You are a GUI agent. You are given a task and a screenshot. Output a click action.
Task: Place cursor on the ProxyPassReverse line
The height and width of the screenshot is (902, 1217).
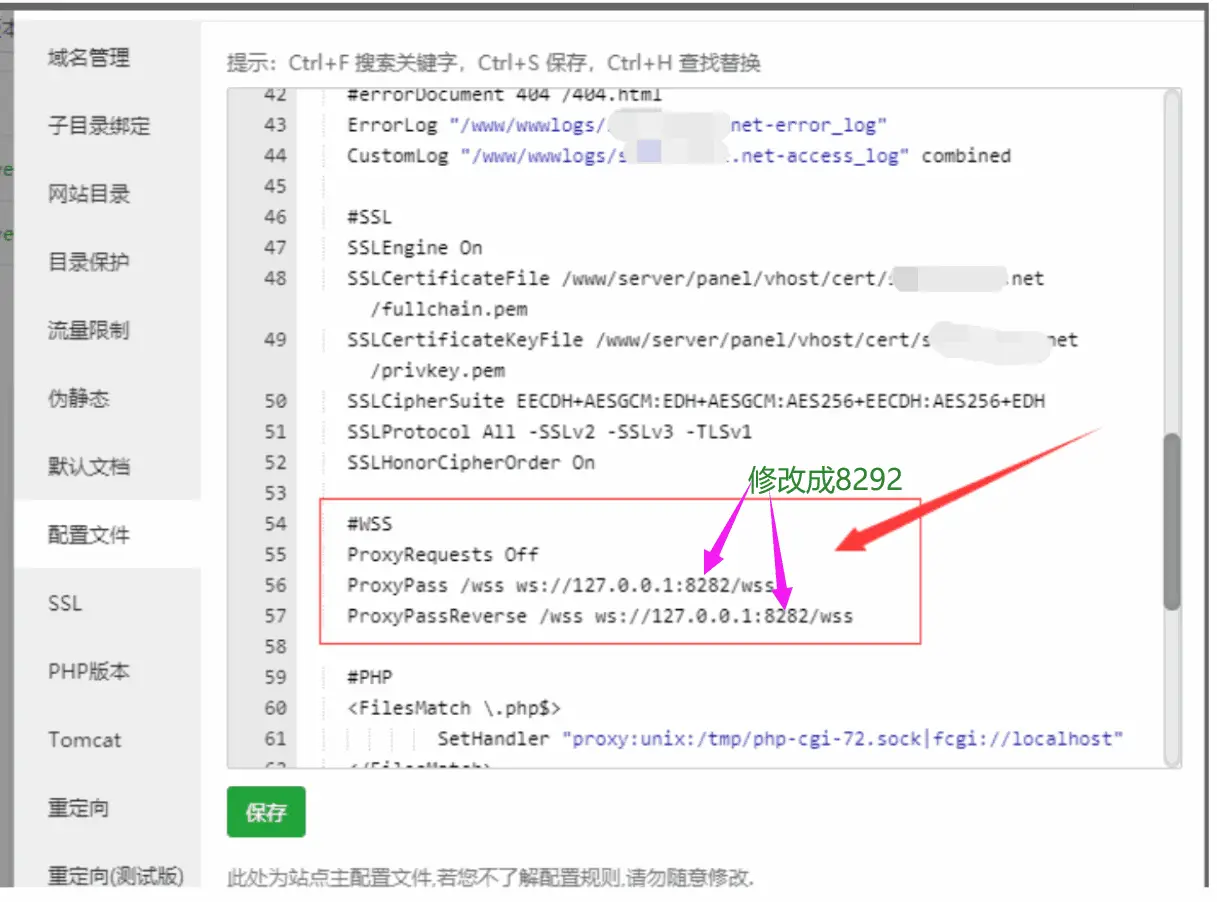click(599, 616)
